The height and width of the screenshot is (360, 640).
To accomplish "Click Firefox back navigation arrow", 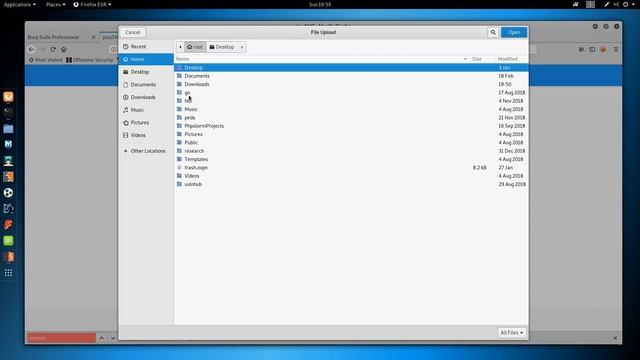I will click(x=31, y=49).
